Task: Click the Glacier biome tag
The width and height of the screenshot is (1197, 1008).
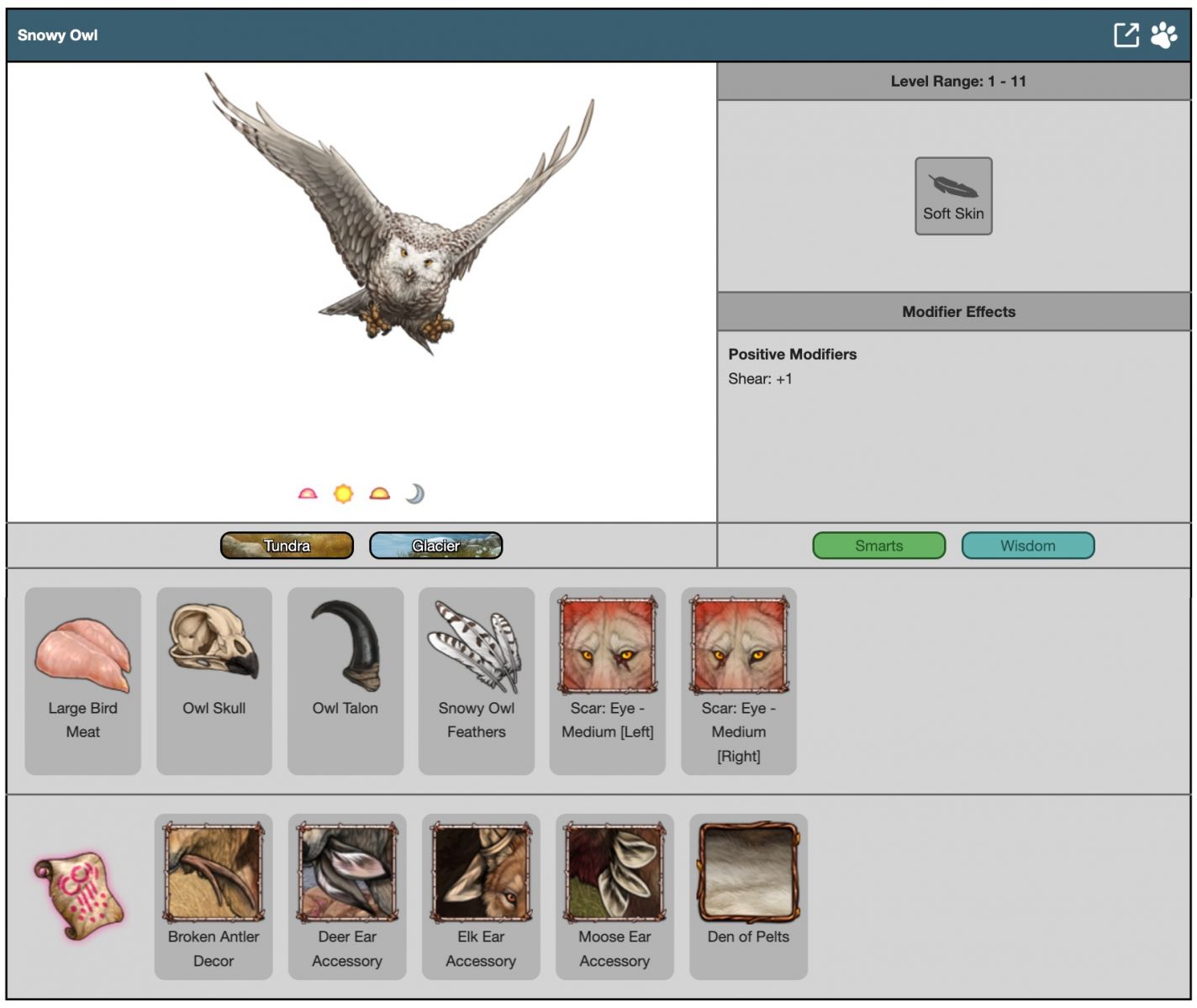Action: 435,546
